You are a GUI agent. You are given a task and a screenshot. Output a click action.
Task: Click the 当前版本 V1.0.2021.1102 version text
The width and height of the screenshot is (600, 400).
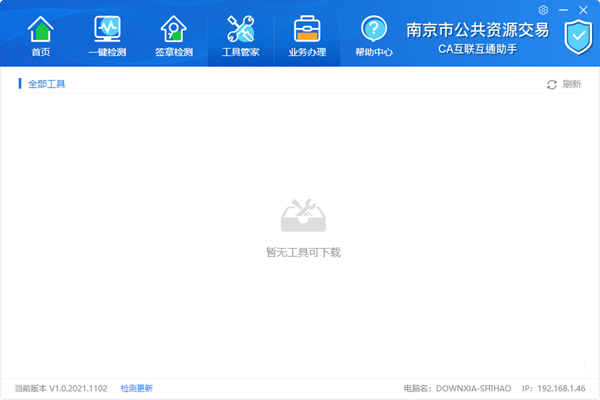pyautogui.click(x=61, y=389)
